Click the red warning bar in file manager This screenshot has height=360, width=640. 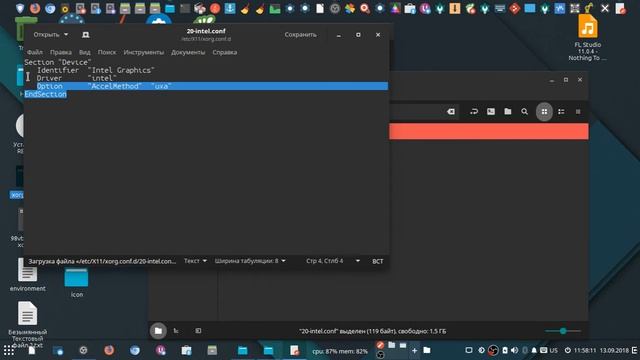click(489, 132)
